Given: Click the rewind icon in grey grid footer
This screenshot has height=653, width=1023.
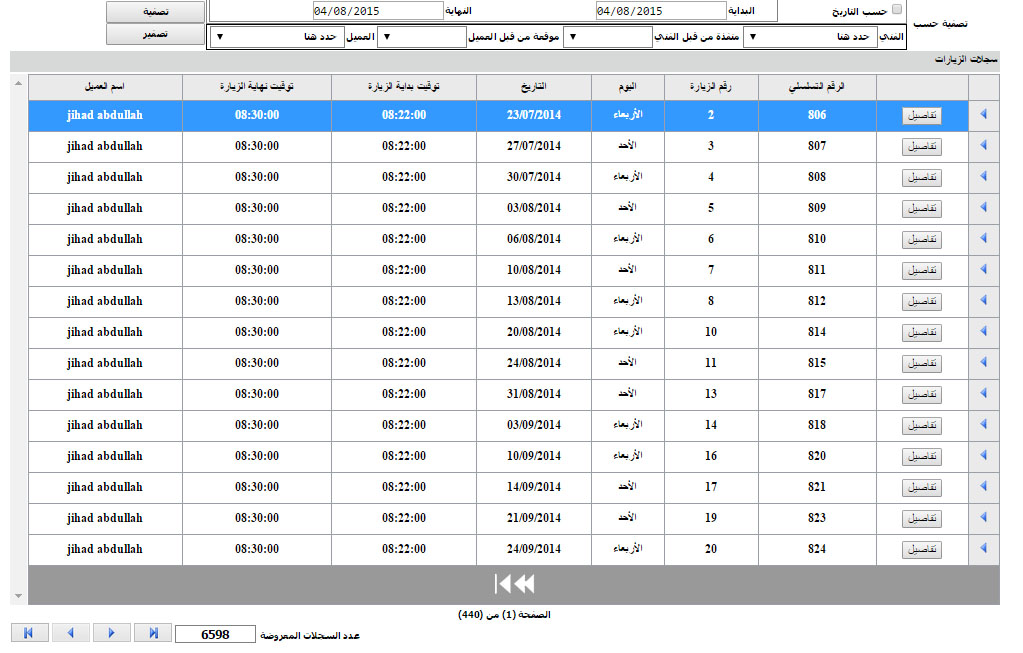Looking at the screenshot, I should tap(514, 584).
